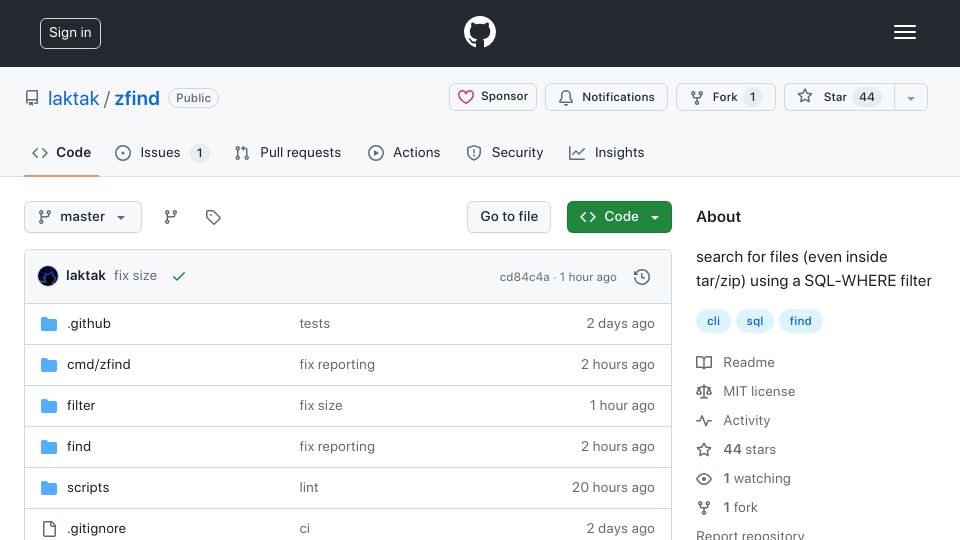The width and height of the screenshot is (960, 540).
Task: Click the .github folder icon
Action: (49, 324)
